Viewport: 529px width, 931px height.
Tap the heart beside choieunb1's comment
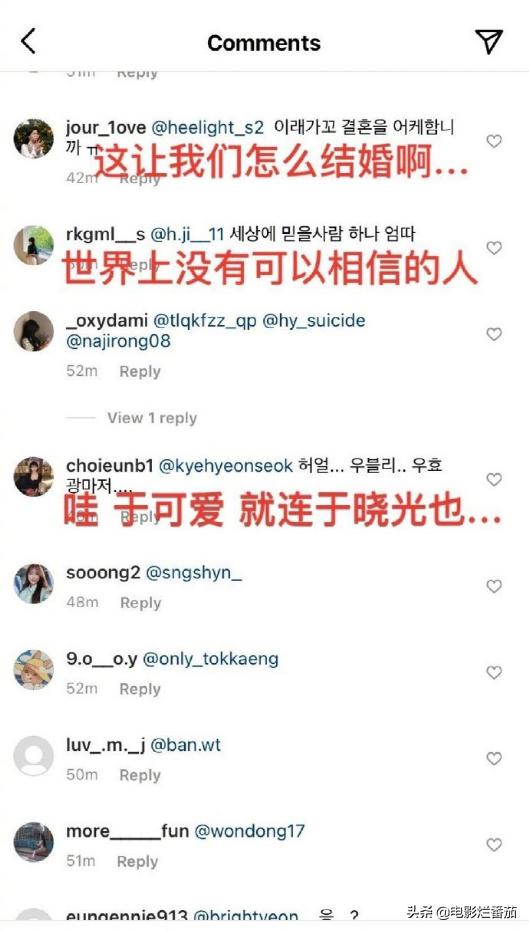pyautogui.click(x=494, y=480)
